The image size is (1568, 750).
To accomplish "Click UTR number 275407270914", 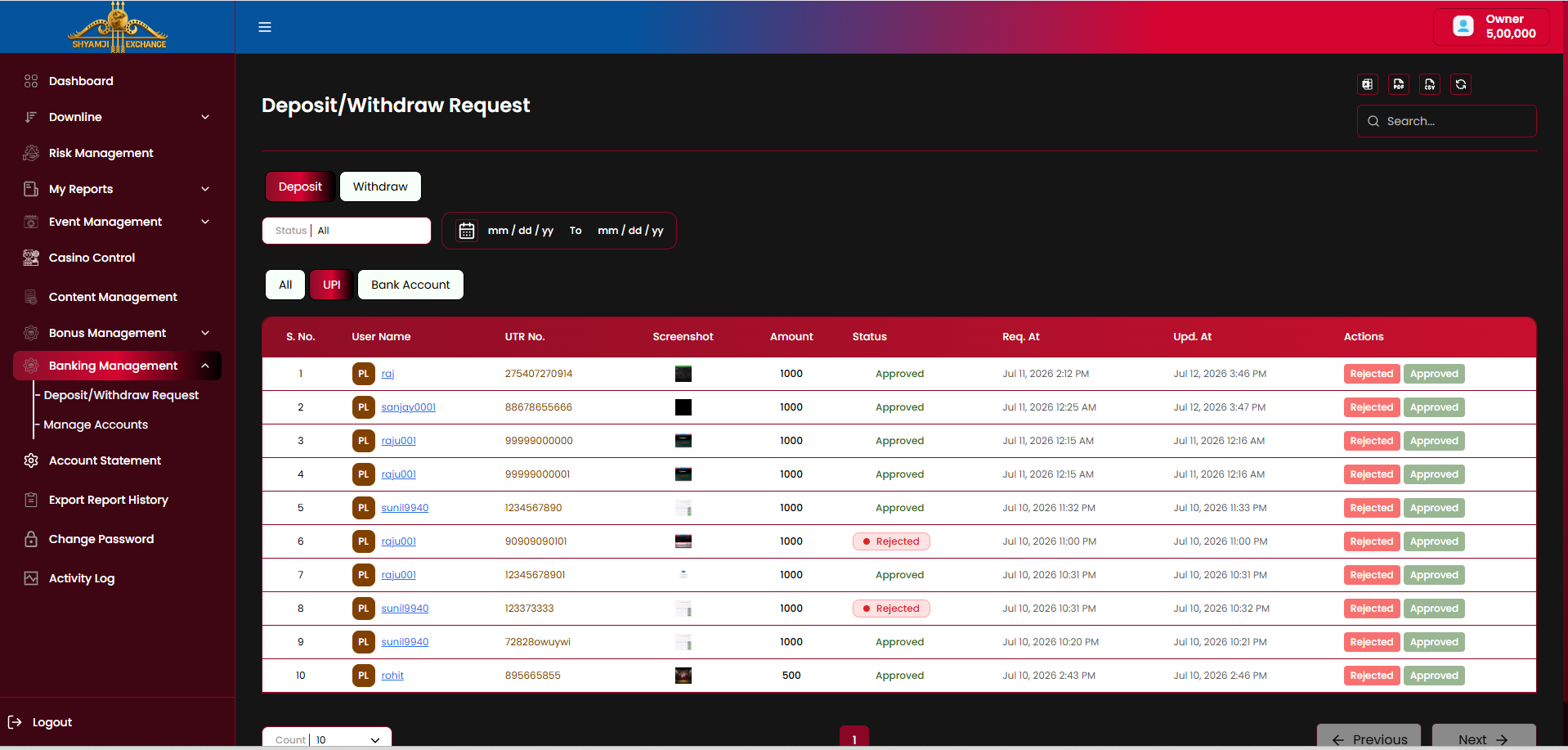I will coord(539,374).
